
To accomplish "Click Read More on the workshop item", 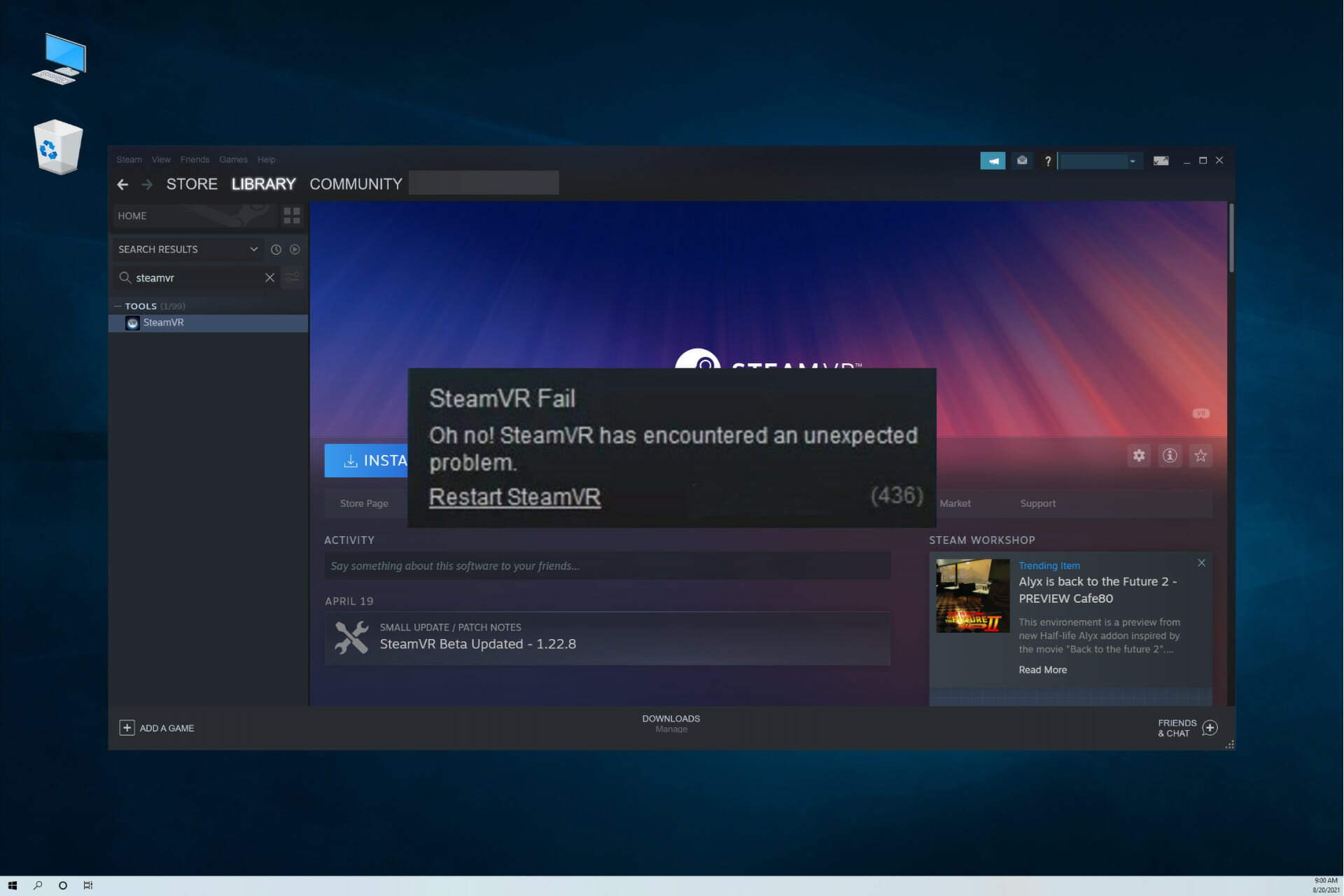I will click(x=1042, y=670).
